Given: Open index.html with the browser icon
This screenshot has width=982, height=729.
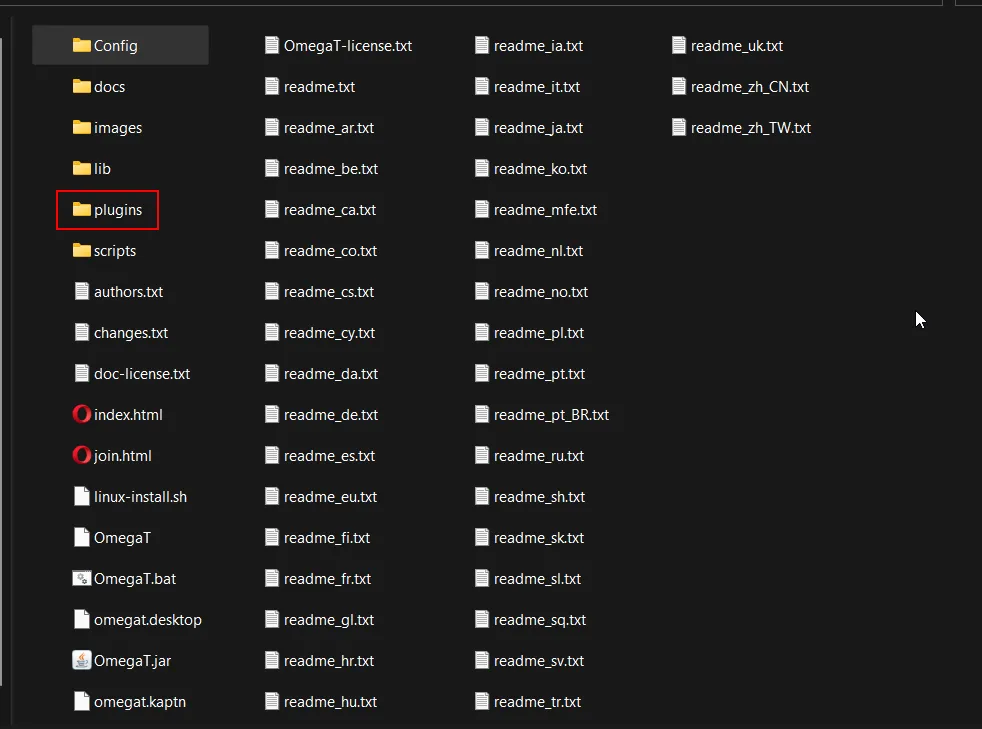Looking at the screenshot, I should (x=126, y=414).
